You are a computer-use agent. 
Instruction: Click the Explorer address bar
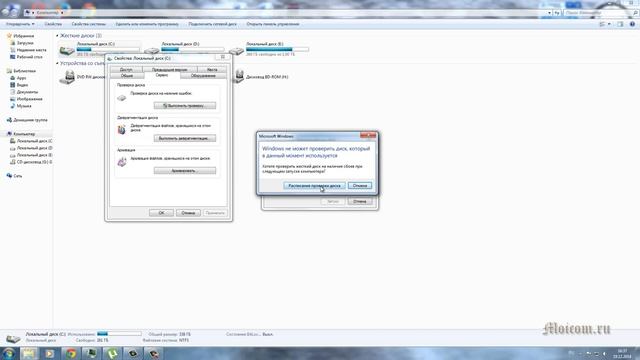coord(286,13)
